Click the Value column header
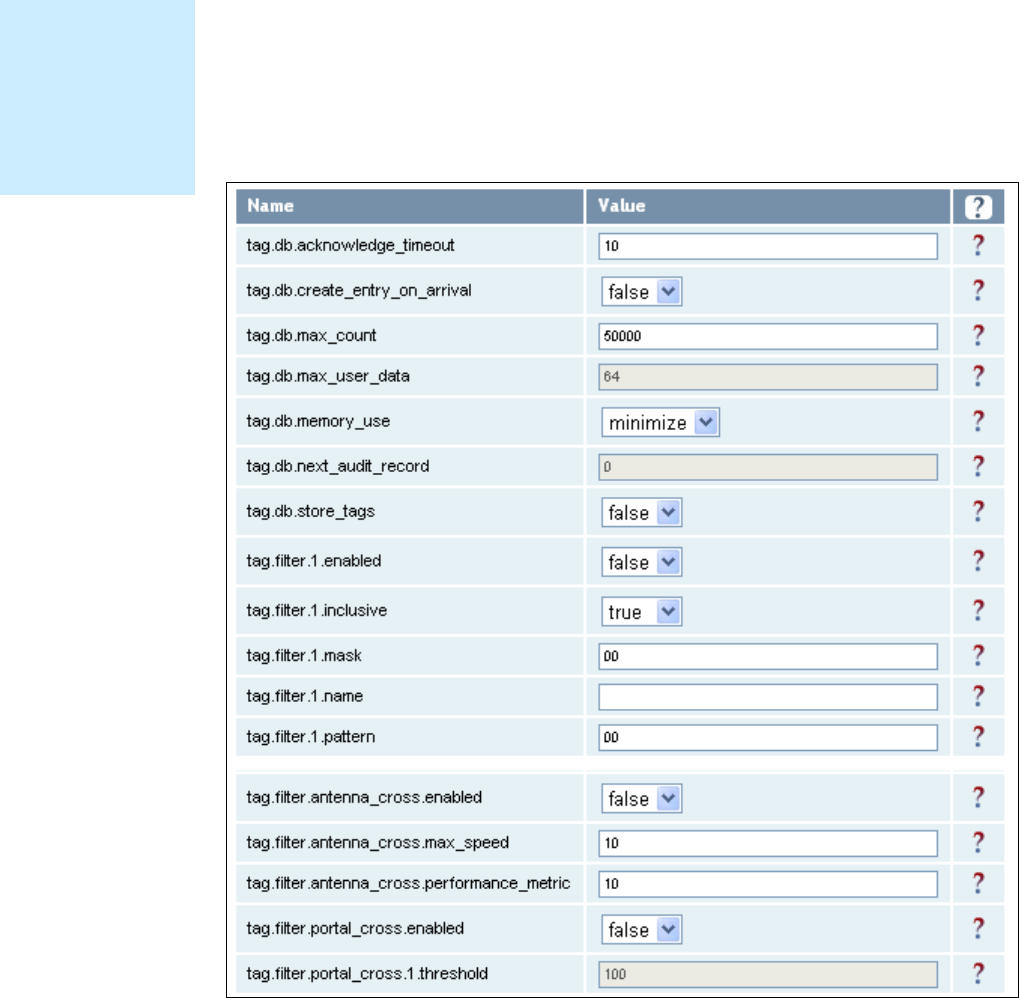This screenshot has height=998, width=1019. click(767, 207)
